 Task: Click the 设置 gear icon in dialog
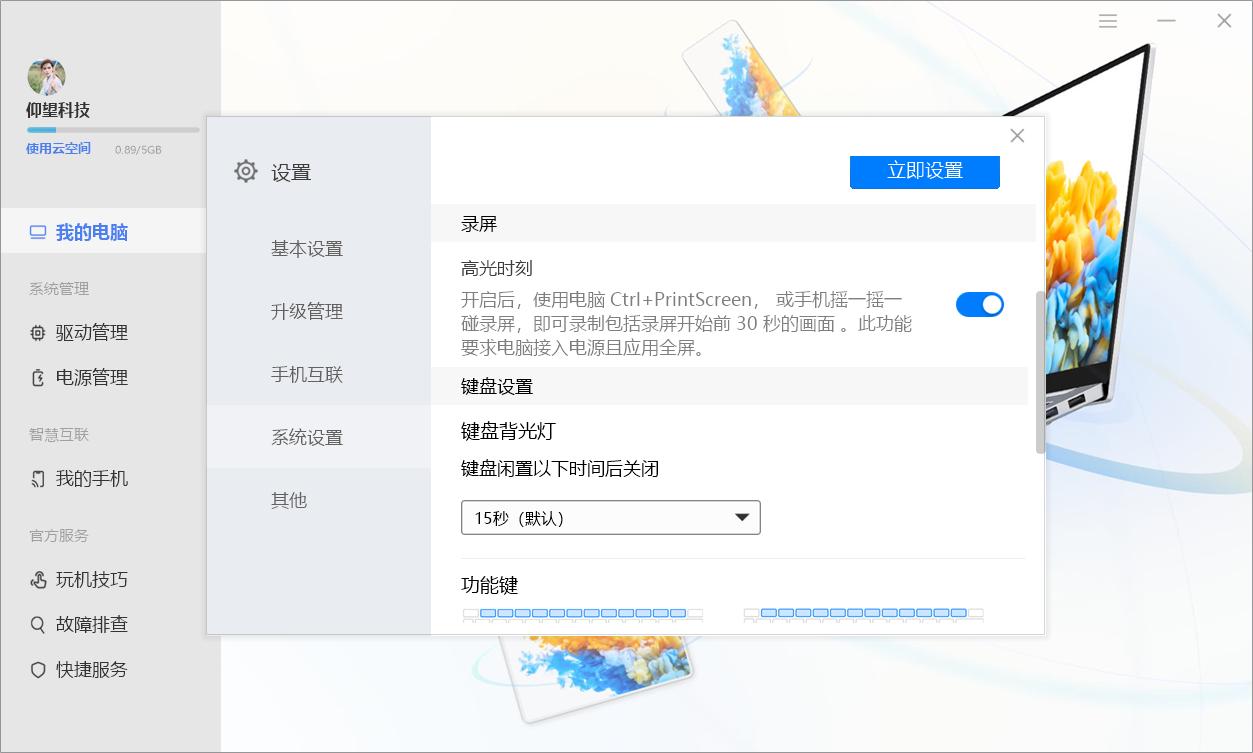point(245,170)
